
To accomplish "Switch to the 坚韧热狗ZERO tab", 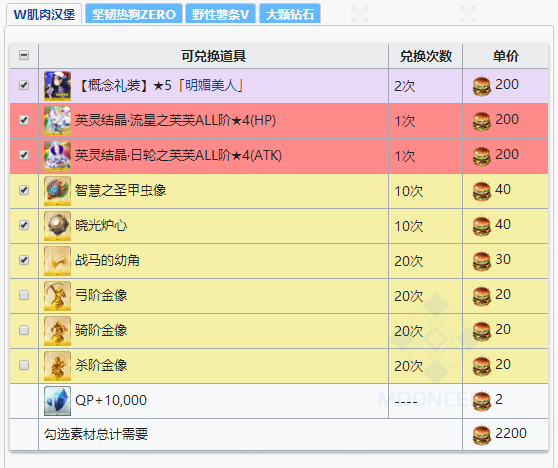I will pos(134,14).
